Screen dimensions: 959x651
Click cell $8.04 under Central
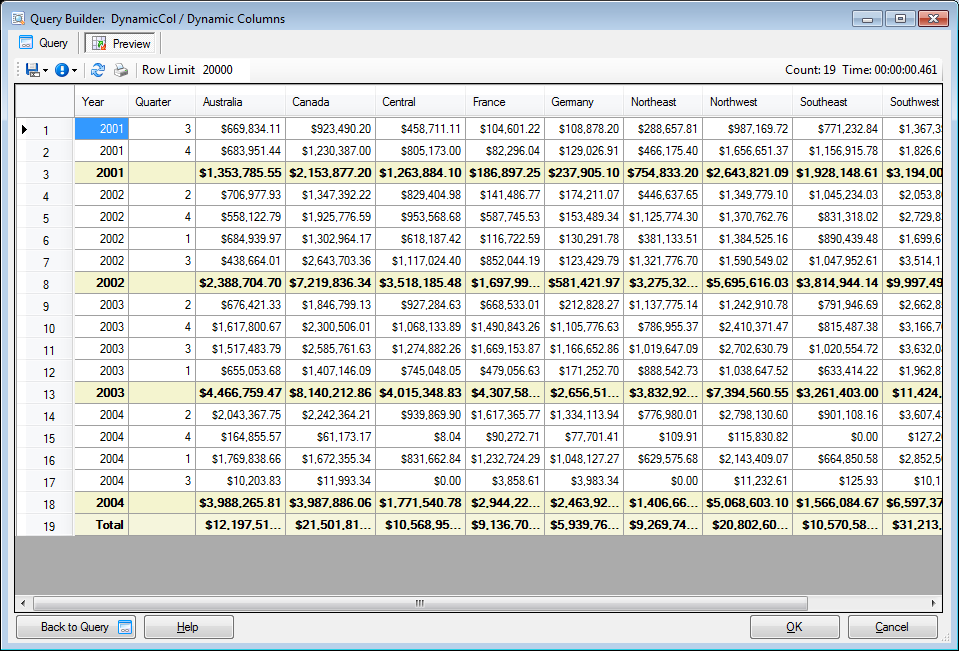click(420, 437)
